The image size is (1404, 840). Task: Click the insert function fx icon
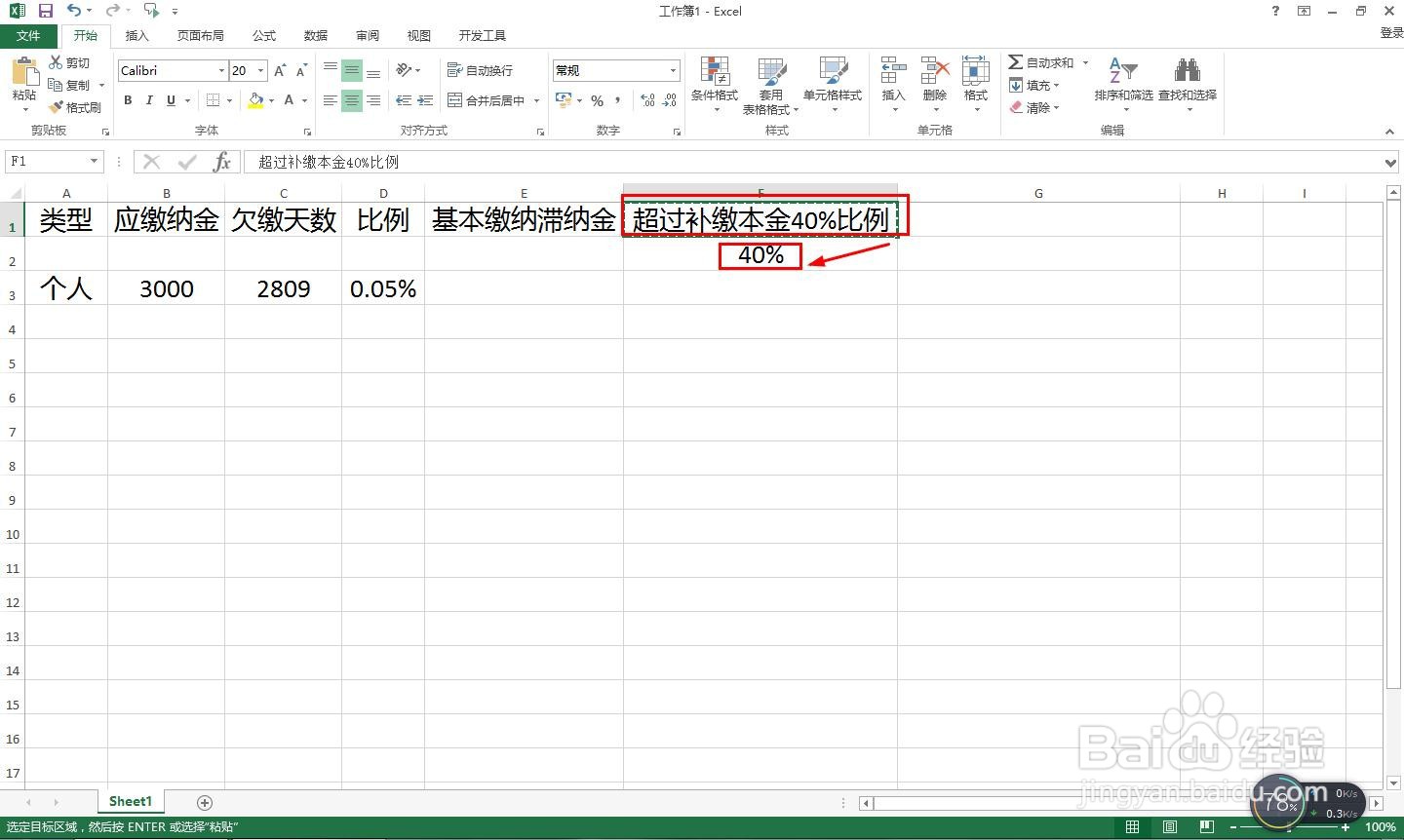coord(222,162)
